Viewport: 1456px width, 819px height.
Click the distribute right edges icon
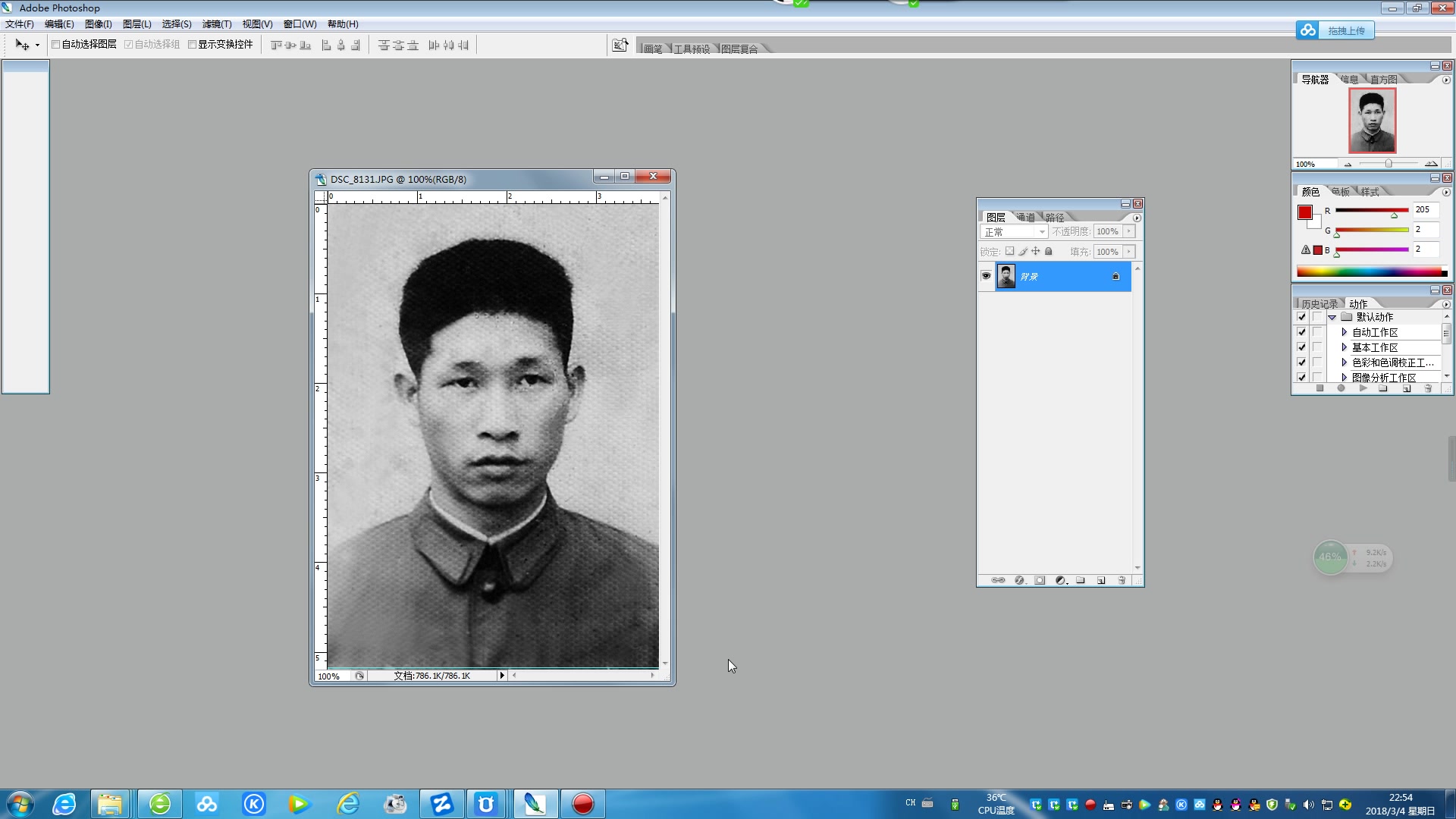point(463,45)
